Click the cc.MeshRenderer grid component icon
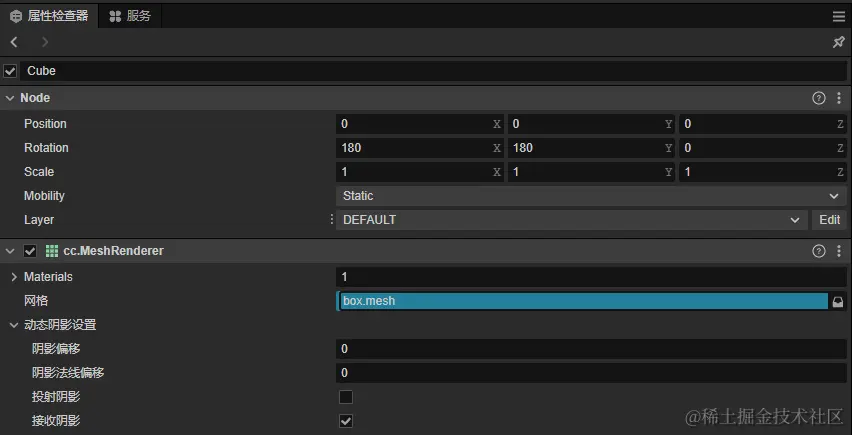The height and width of the screenshot is (435, 852). (52, 251)
